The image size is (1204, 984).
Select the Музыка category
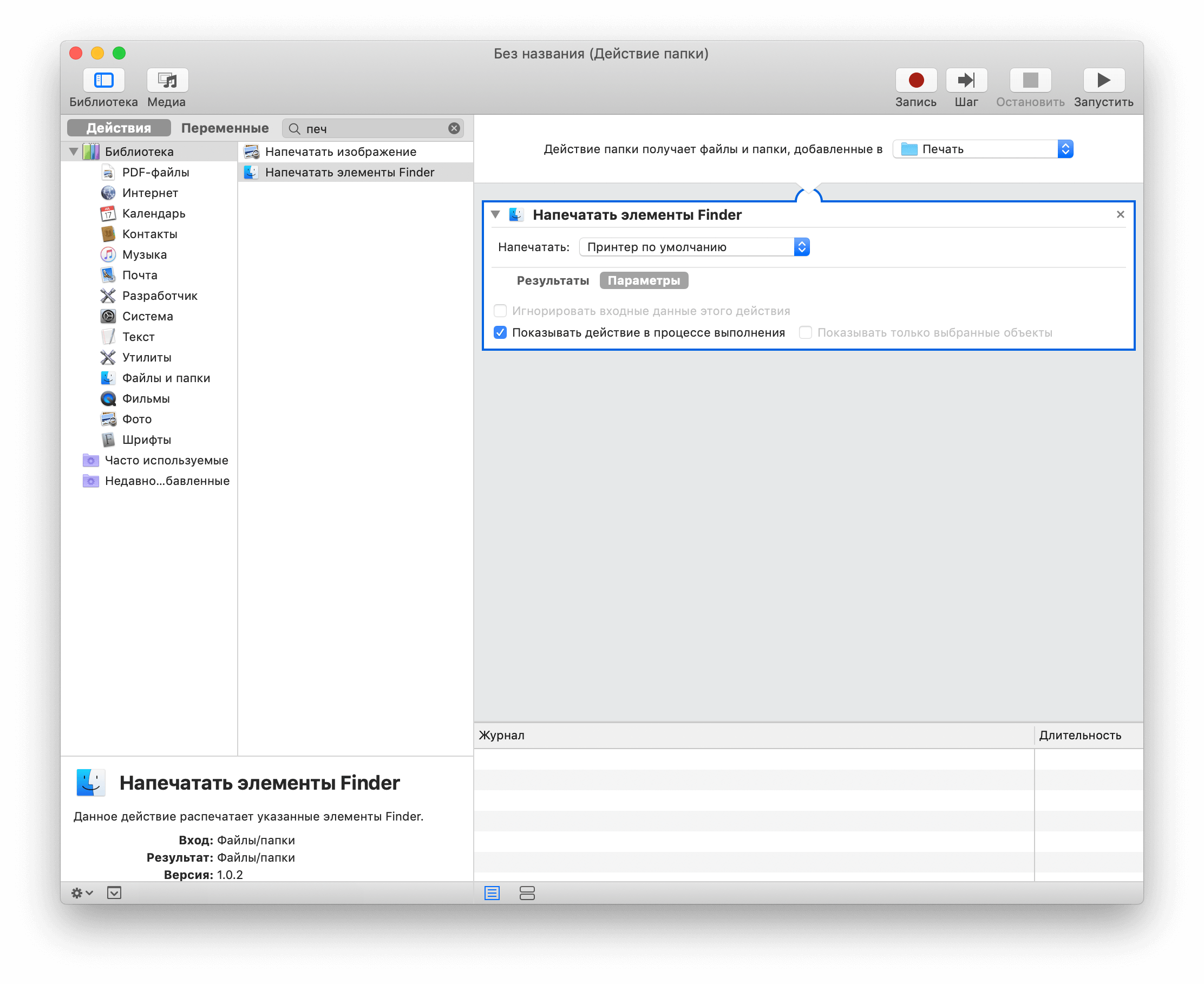pyautogui.click(x=145, y=254)
